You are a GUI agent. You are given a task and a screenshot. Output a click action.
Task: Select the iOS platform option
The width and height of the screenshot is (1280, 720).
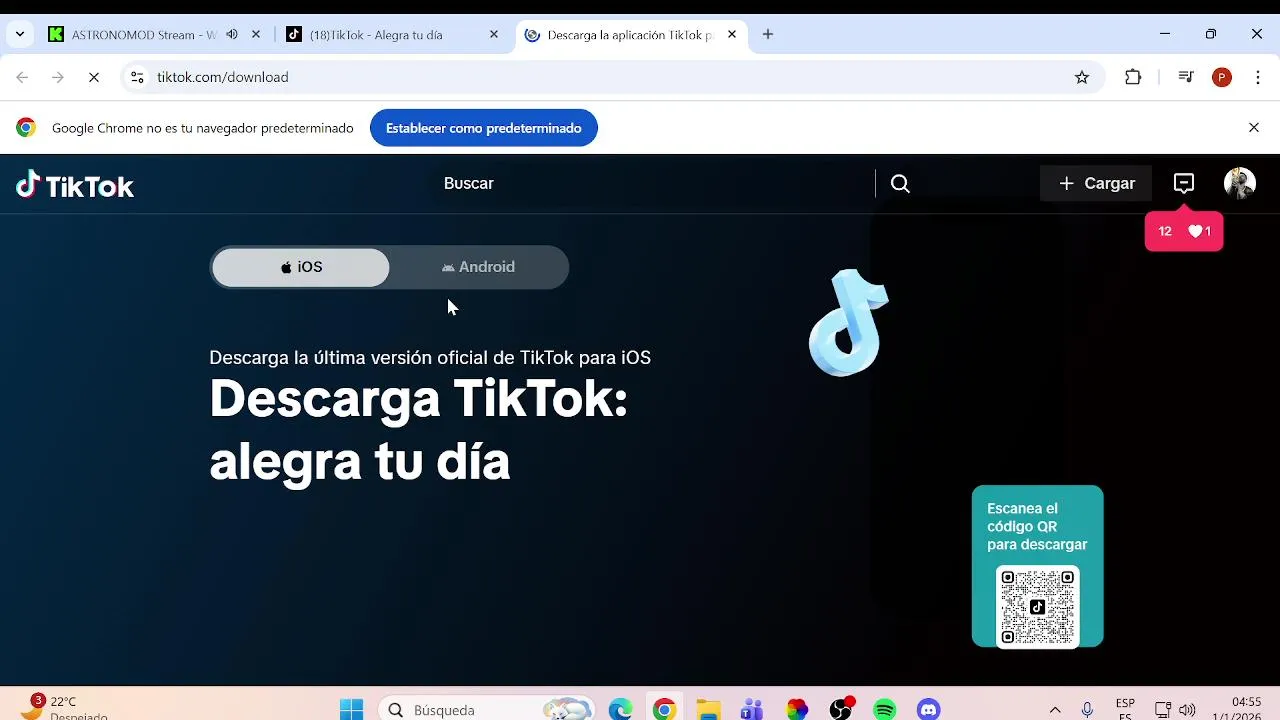(x=301, y=267)
